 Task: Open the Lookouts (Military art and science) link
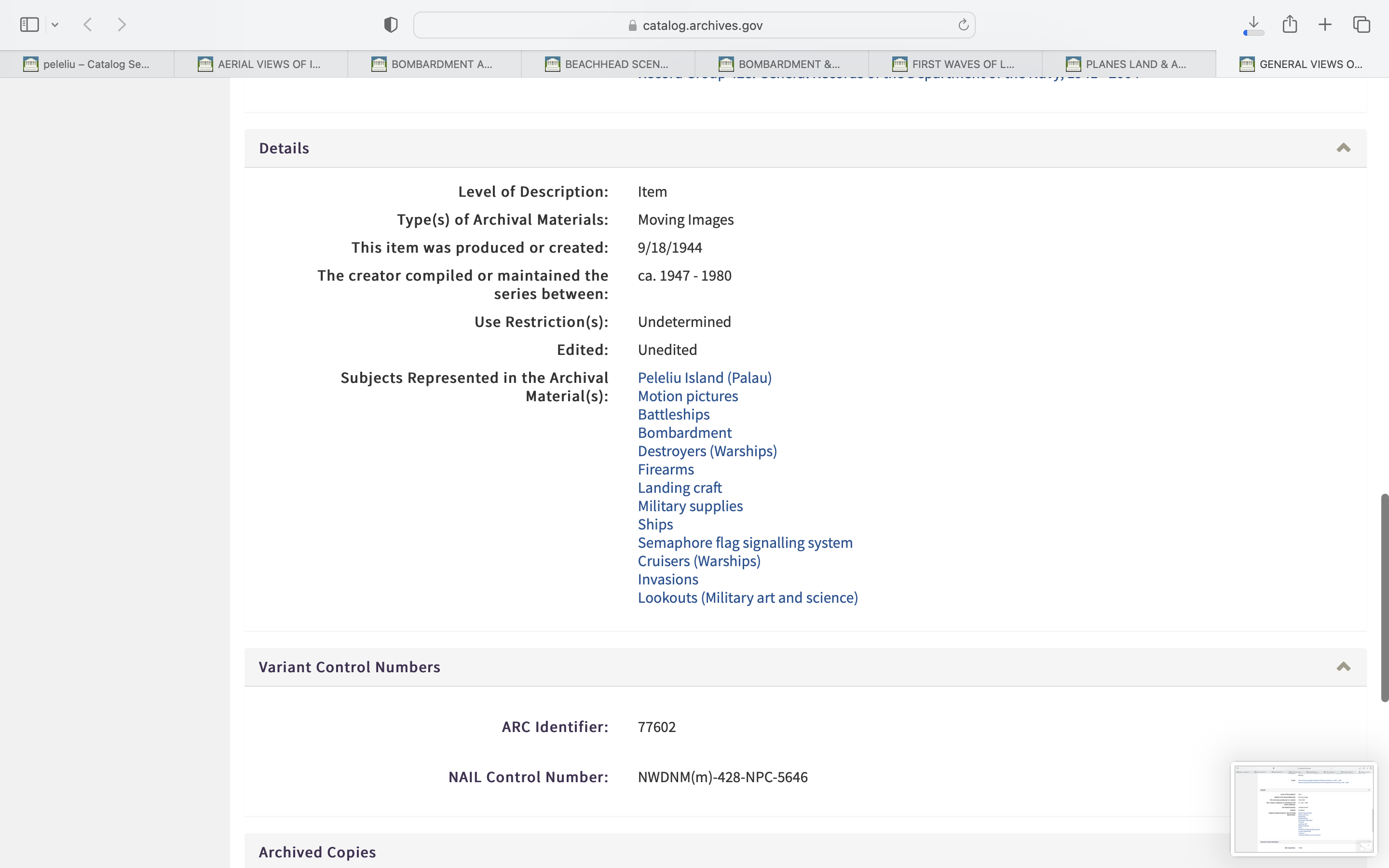[747, 597]
